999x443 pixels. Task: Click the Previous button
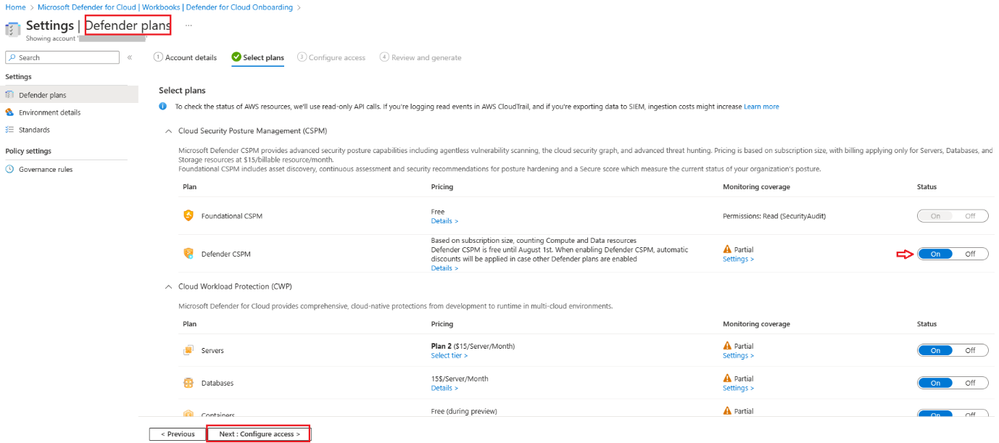point(178,434)
